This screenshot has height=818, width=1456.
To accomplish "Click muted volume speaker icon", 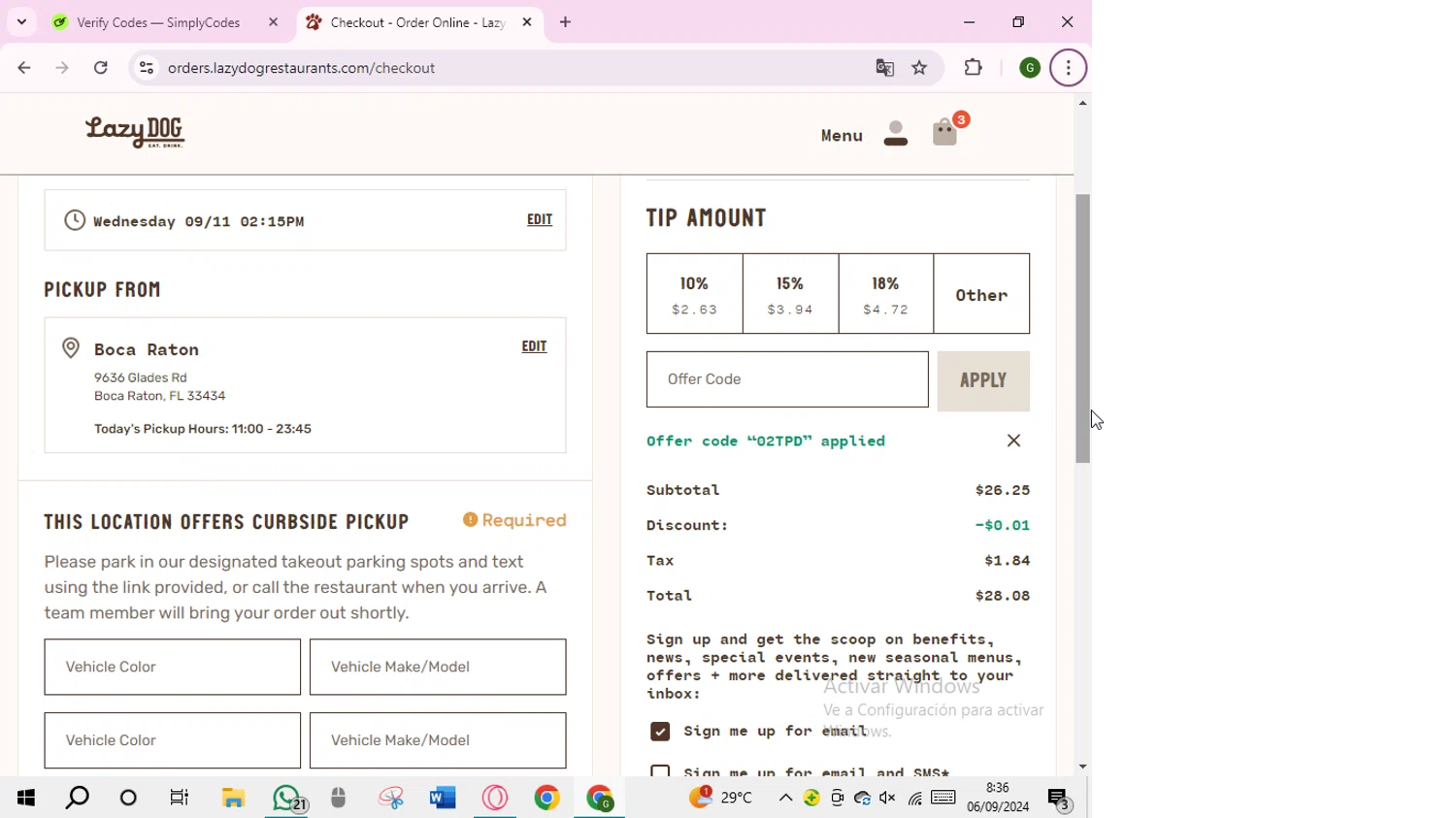I will click(x=887, y=798).
